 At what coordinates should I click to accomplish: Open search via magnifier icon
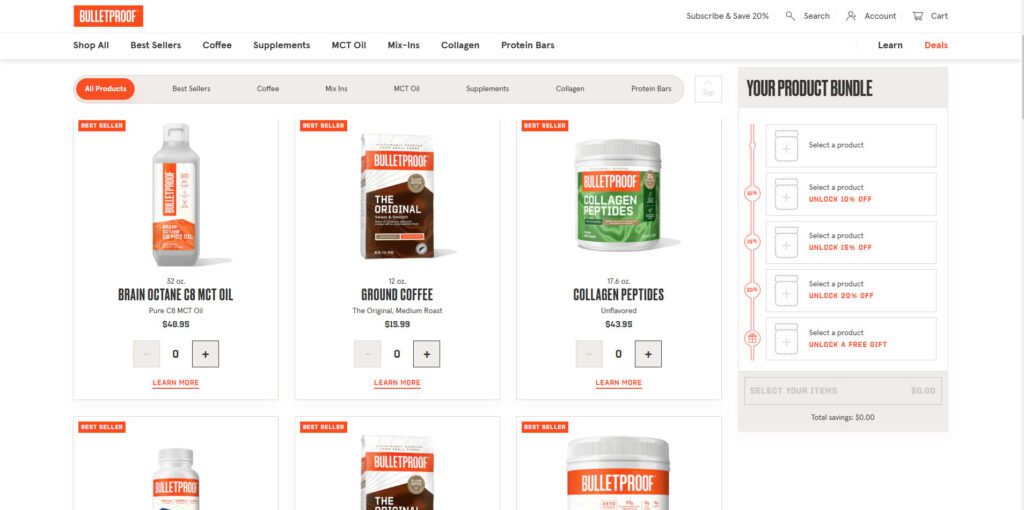tap(790, 16)
